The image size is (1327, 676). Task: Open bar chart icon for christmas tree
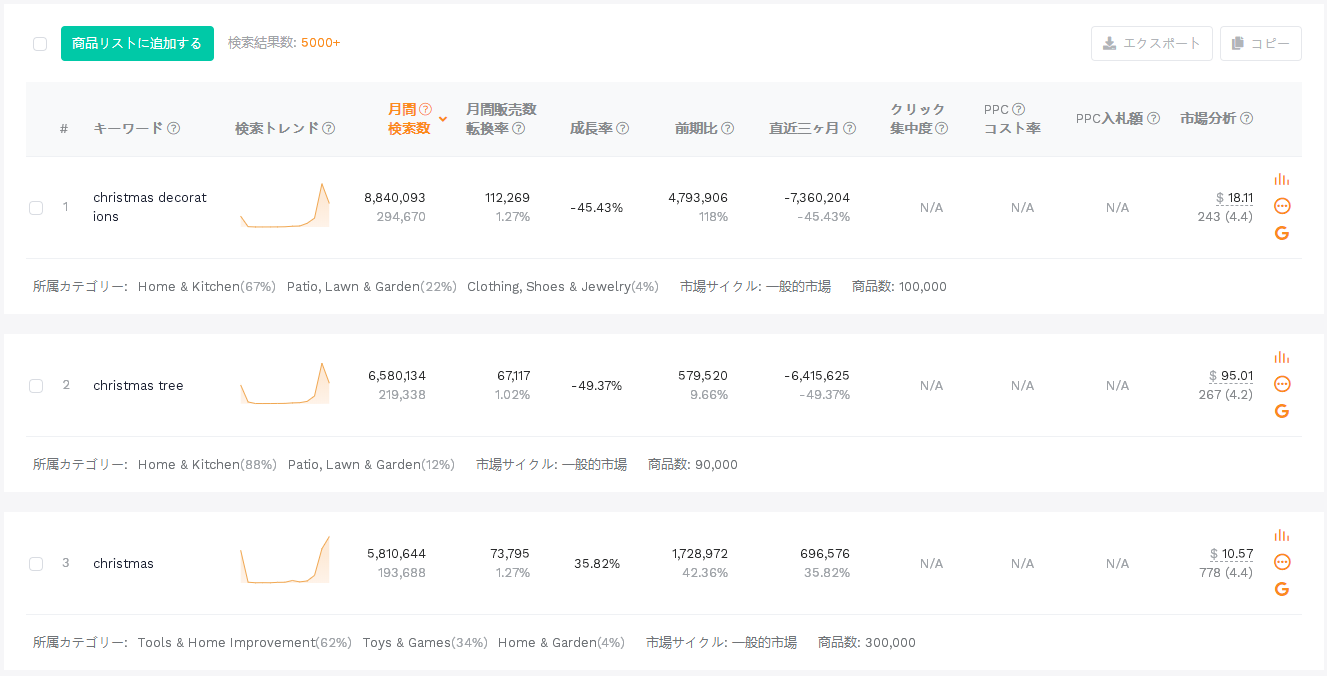point(1282,357)
